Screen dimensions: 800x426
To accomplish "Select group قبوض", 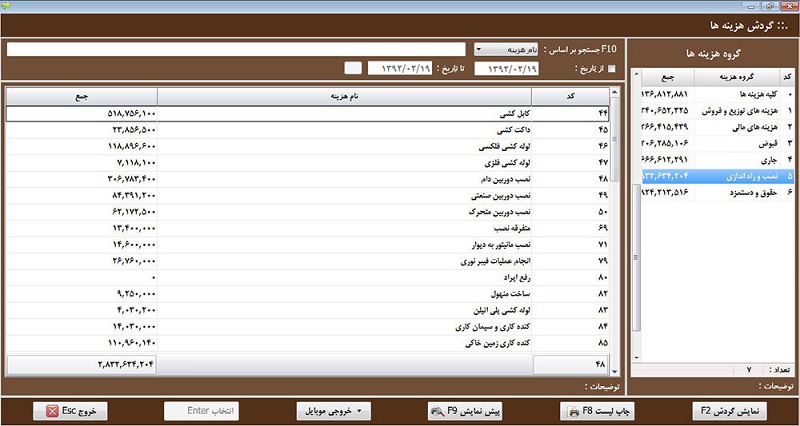I will pos(717,143).
